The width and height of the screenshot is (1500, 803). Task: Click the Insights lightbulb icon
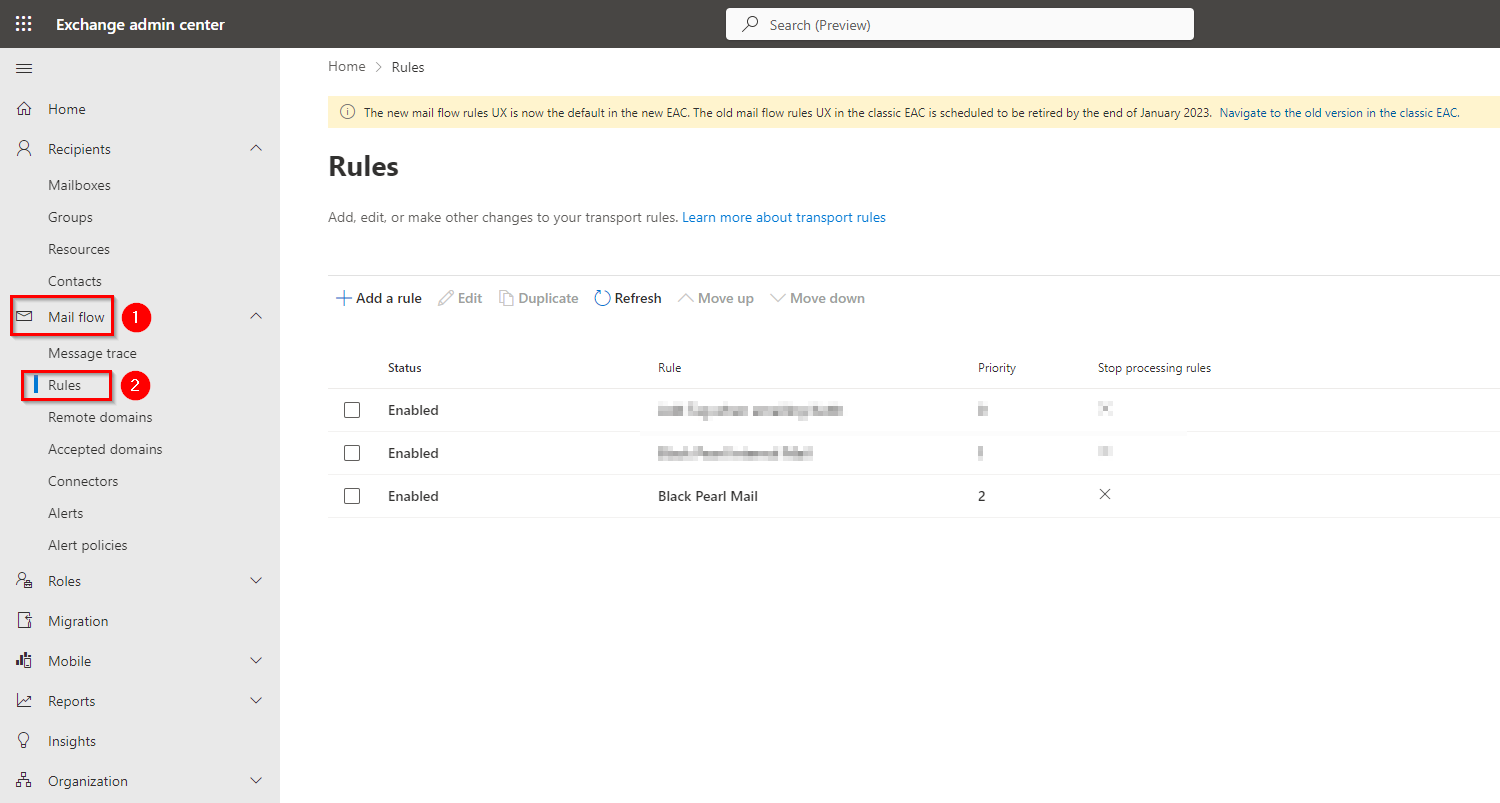tap(25, 741)
